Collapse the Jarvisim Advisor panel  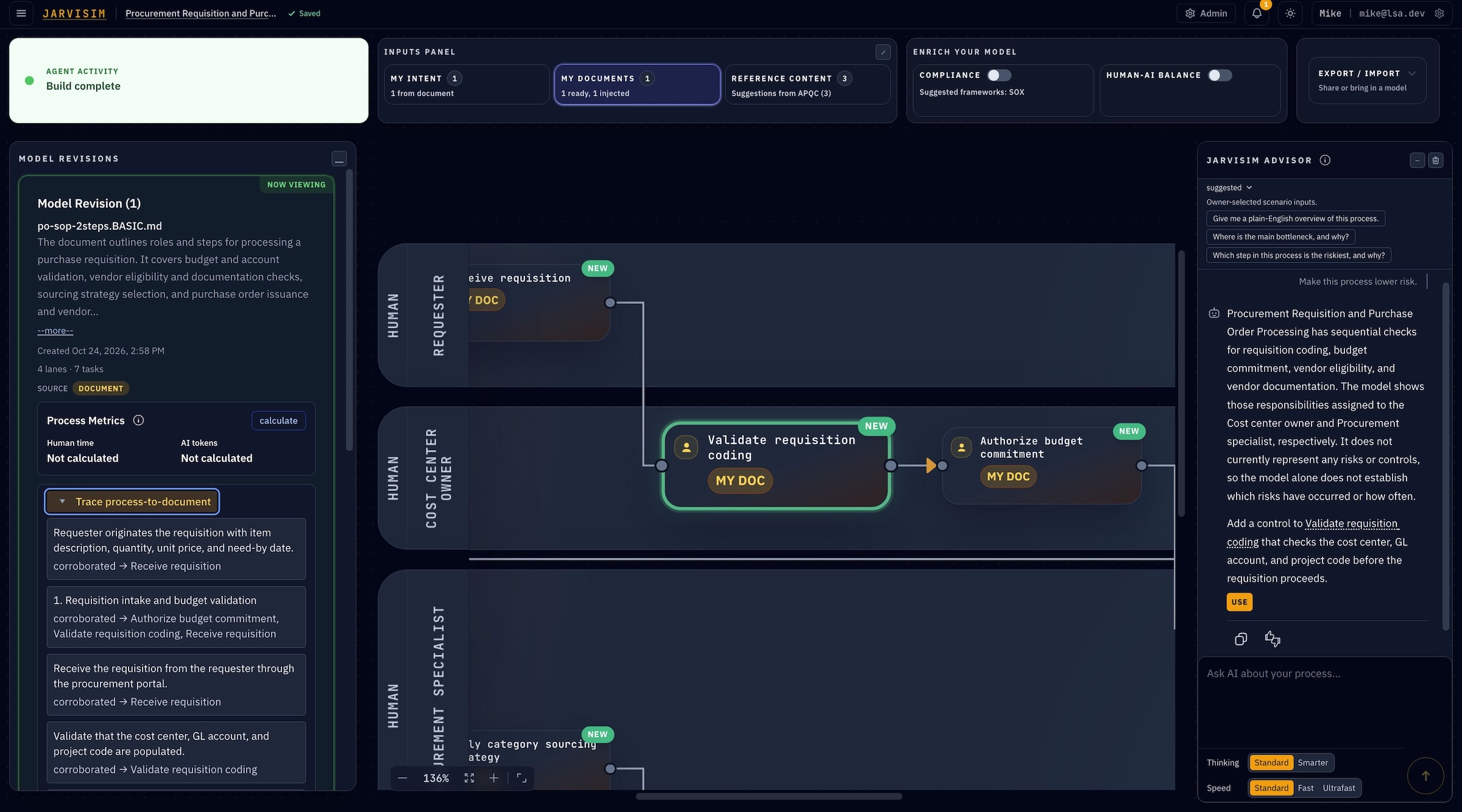pos(1418,160)
